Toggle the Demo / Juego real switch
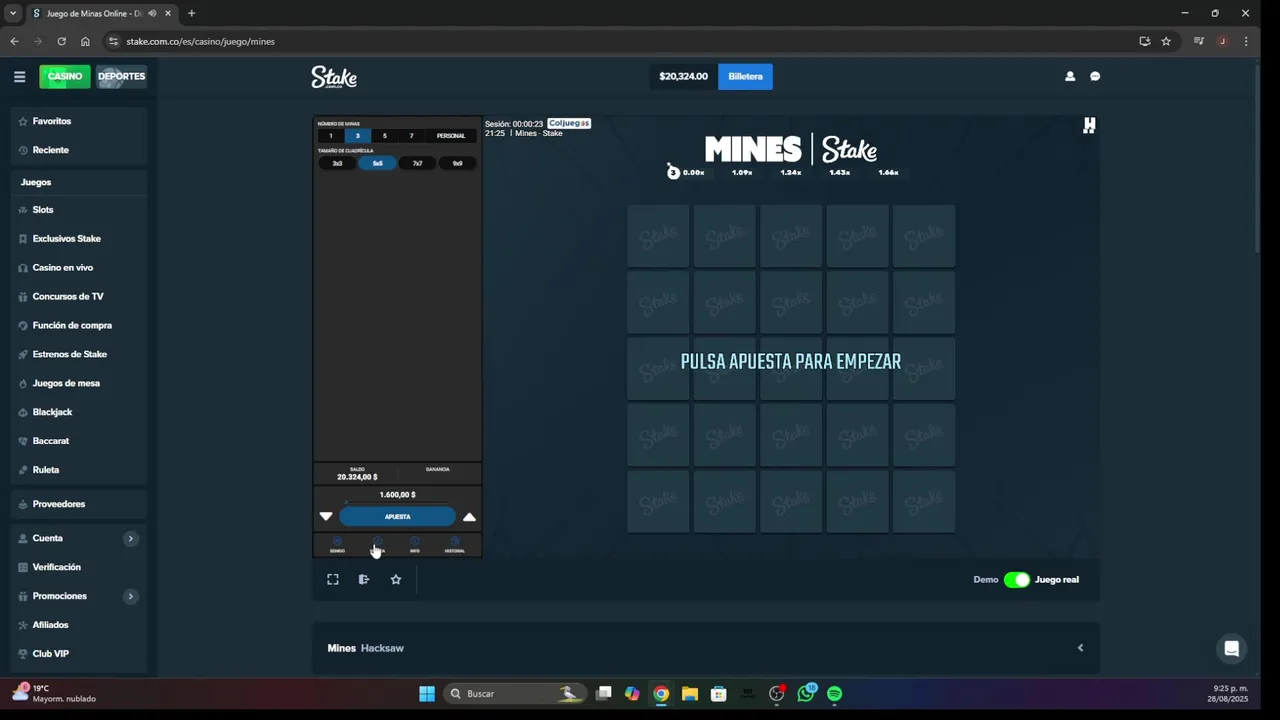Image resolution: width=1280 pixels, height=720 pixels. click(x=1017, y=580)
